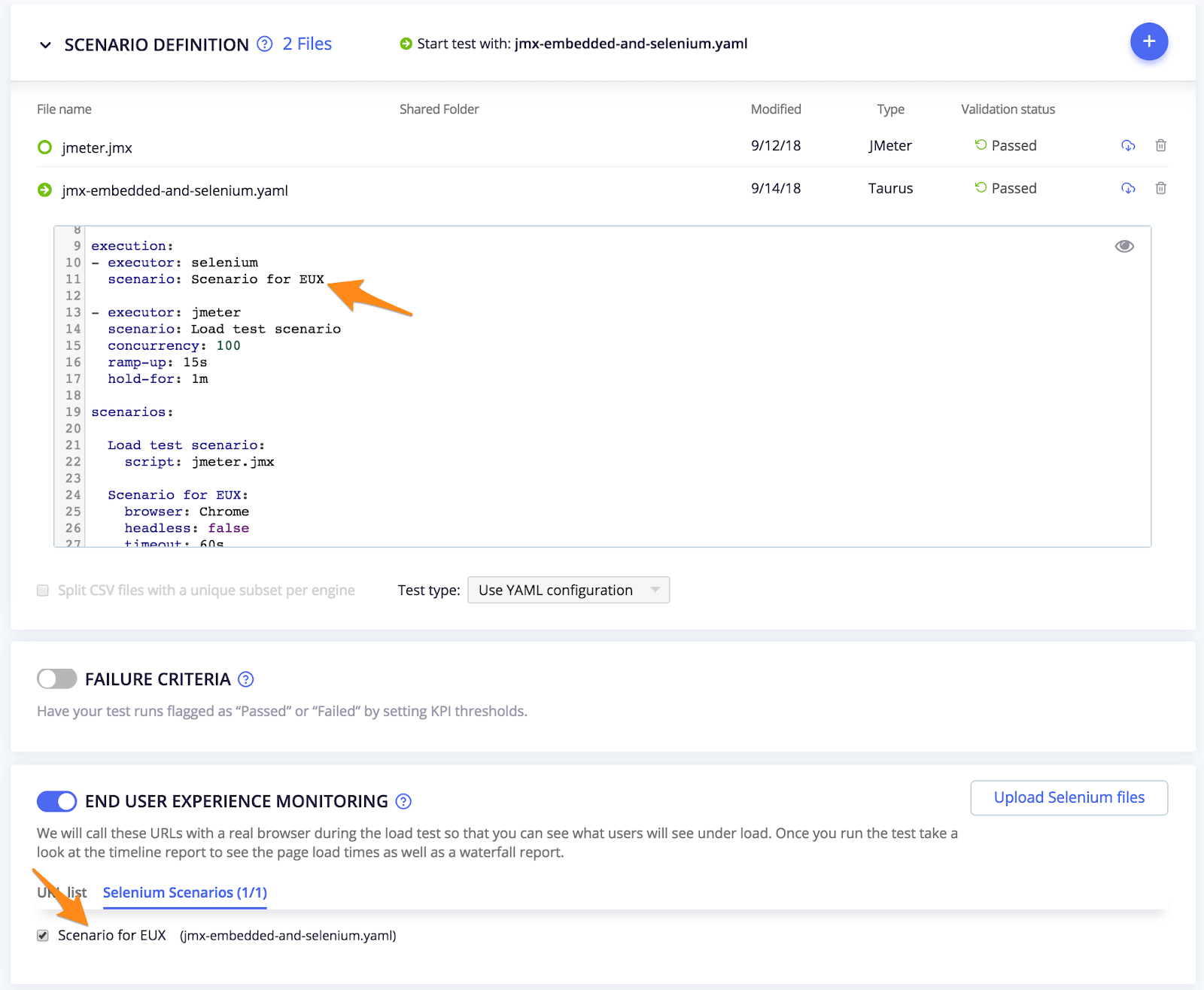The image size is (1204, 990).
Task: Open help for End User Experience Monitoring
Action: tap(403, 801)
